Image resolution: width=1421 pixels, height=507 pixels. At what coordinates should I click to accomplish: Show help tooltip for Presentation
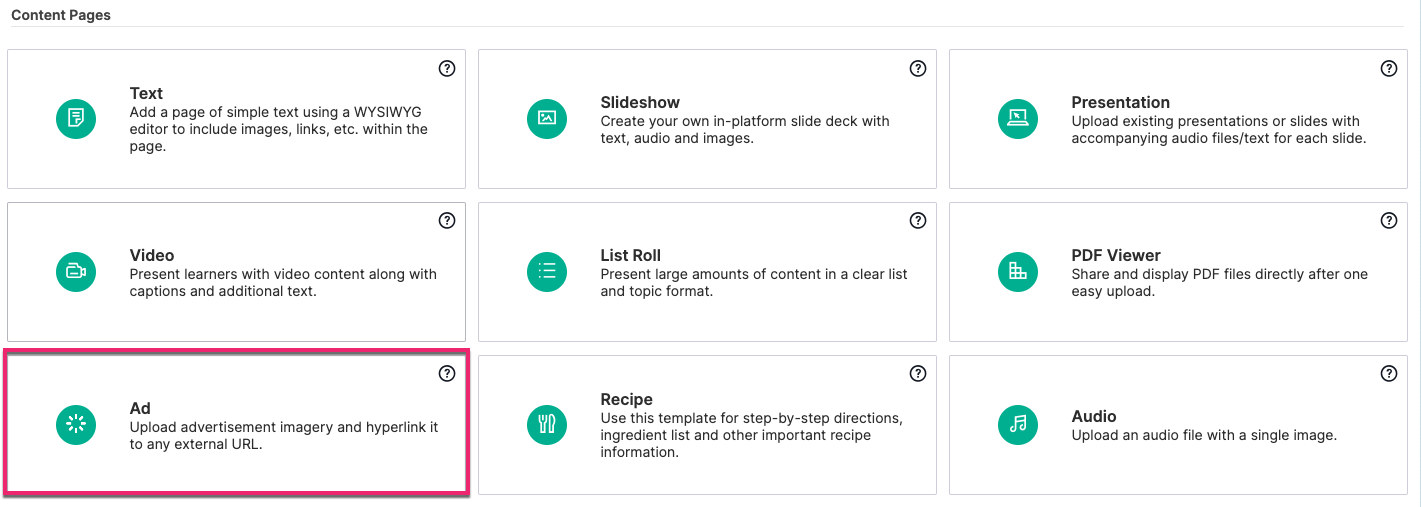point(1389,69)
